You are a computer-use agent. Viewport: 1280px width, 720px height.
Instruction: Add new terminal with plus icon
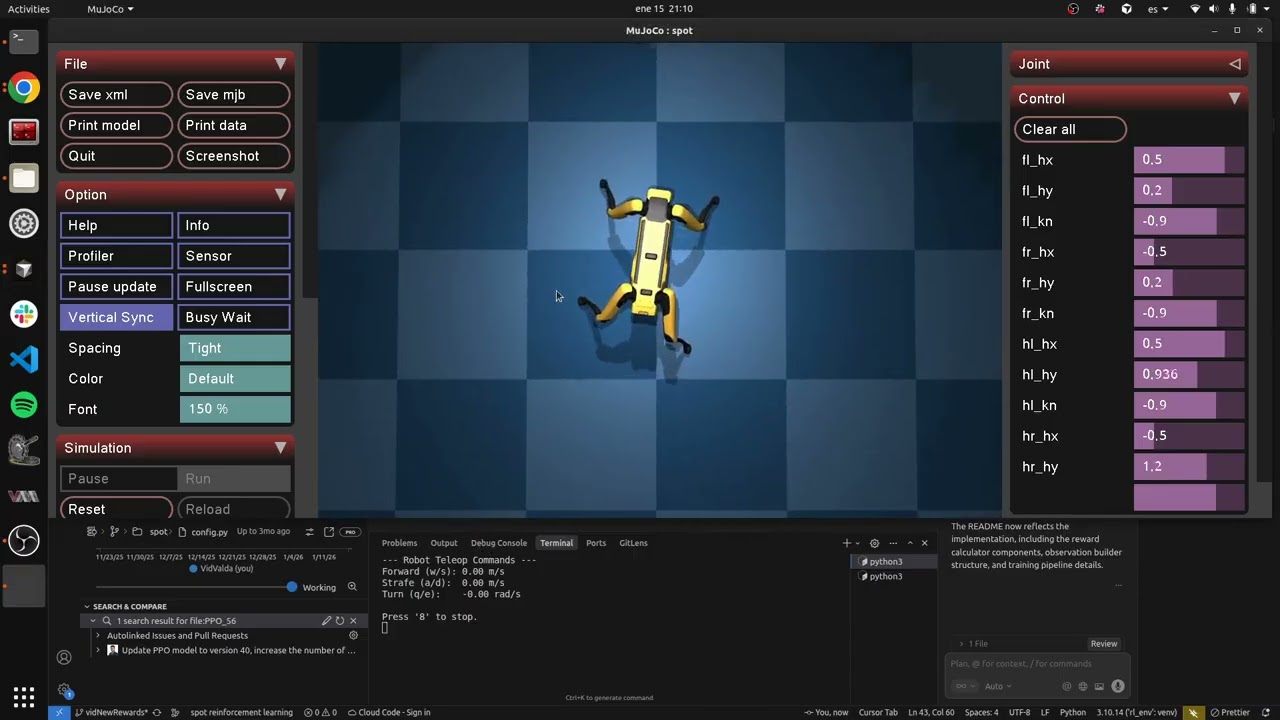tap(847, 543)
